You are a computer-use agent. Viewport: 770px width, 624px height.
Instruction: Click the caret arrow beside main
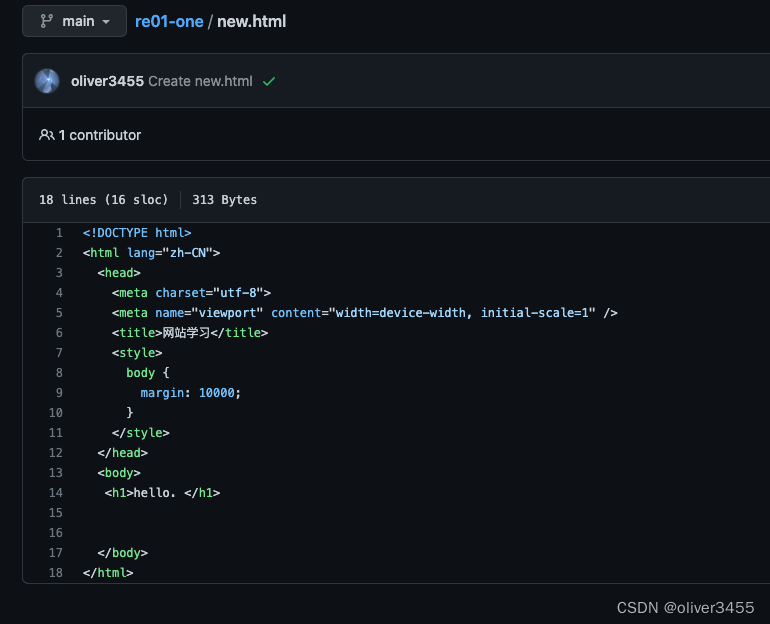click(106, 22)
